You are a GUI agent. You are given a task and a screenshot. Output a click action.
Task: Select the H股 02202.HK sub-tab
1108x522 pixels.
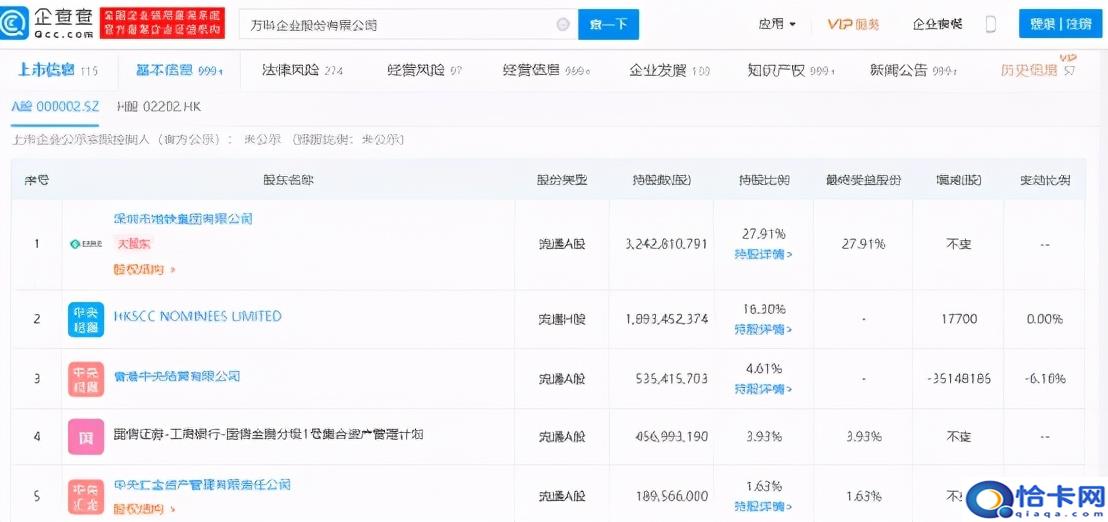click(158, 106)
